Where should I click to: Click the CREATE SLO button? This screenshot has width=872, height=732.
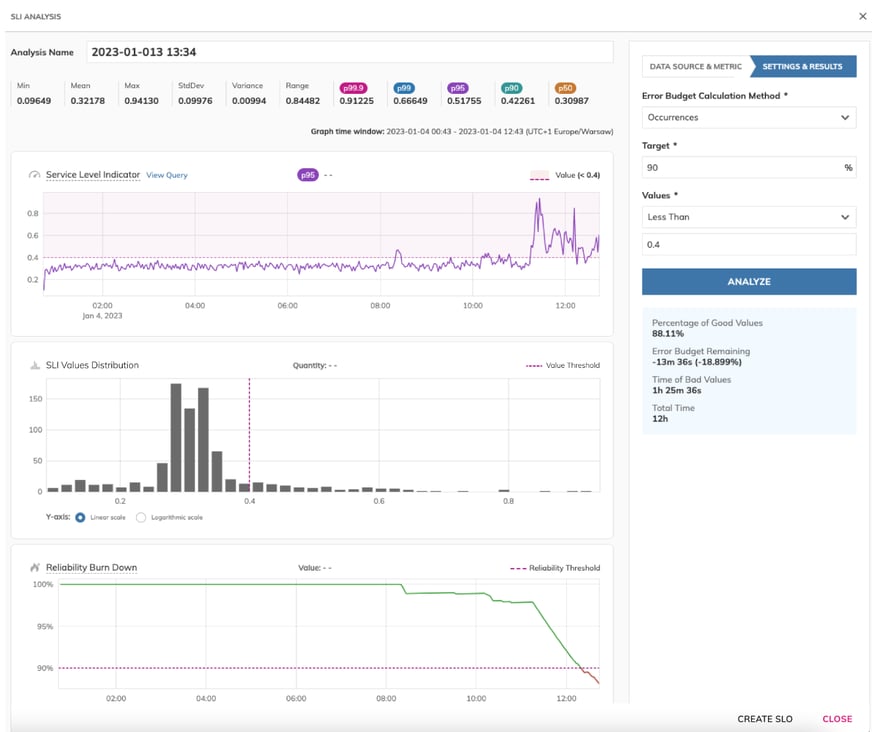(765, 719)
